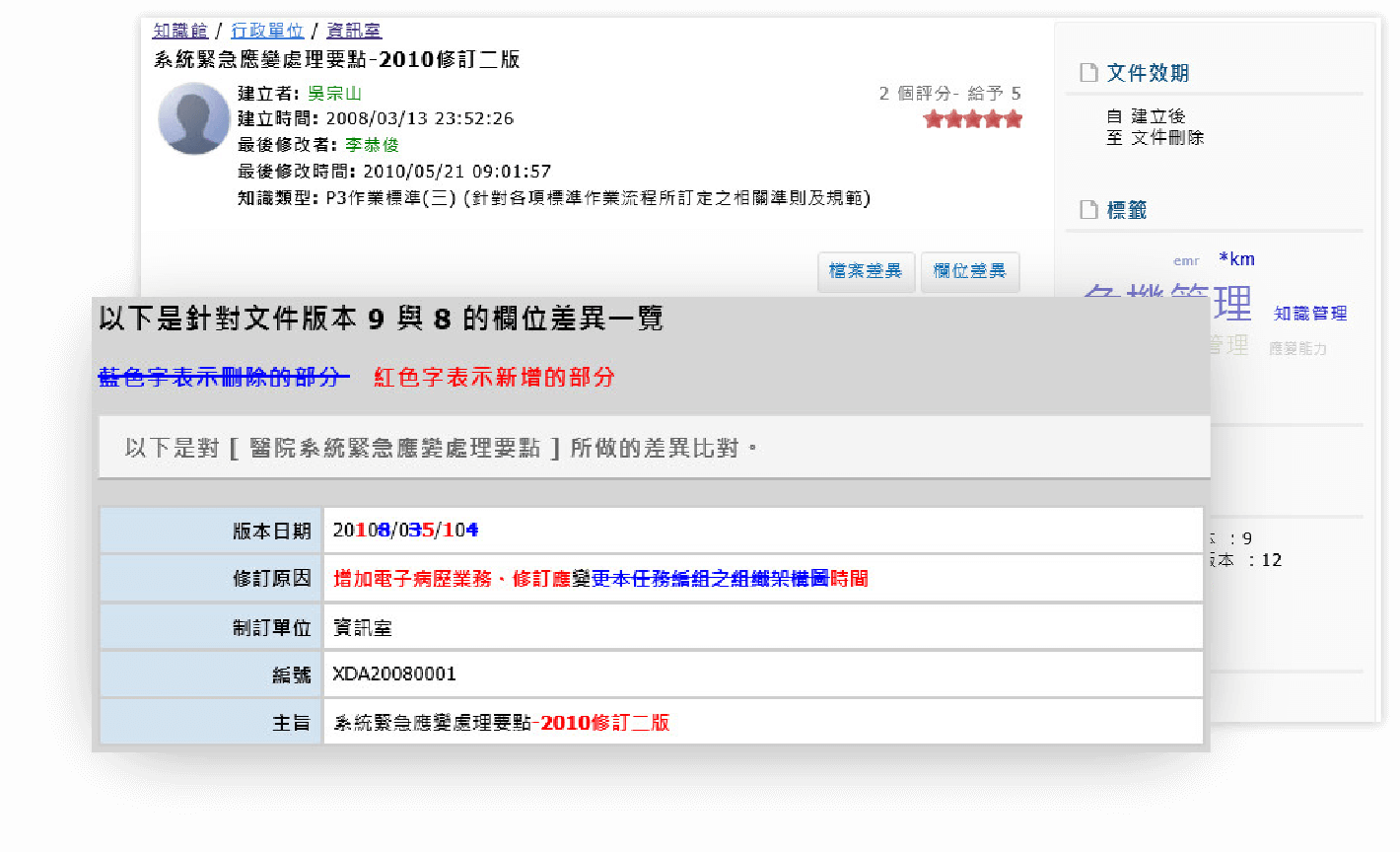Open creator 吳宗山 profile link
Viewport: 1400px width, 852px height.
tap(334, 94)
